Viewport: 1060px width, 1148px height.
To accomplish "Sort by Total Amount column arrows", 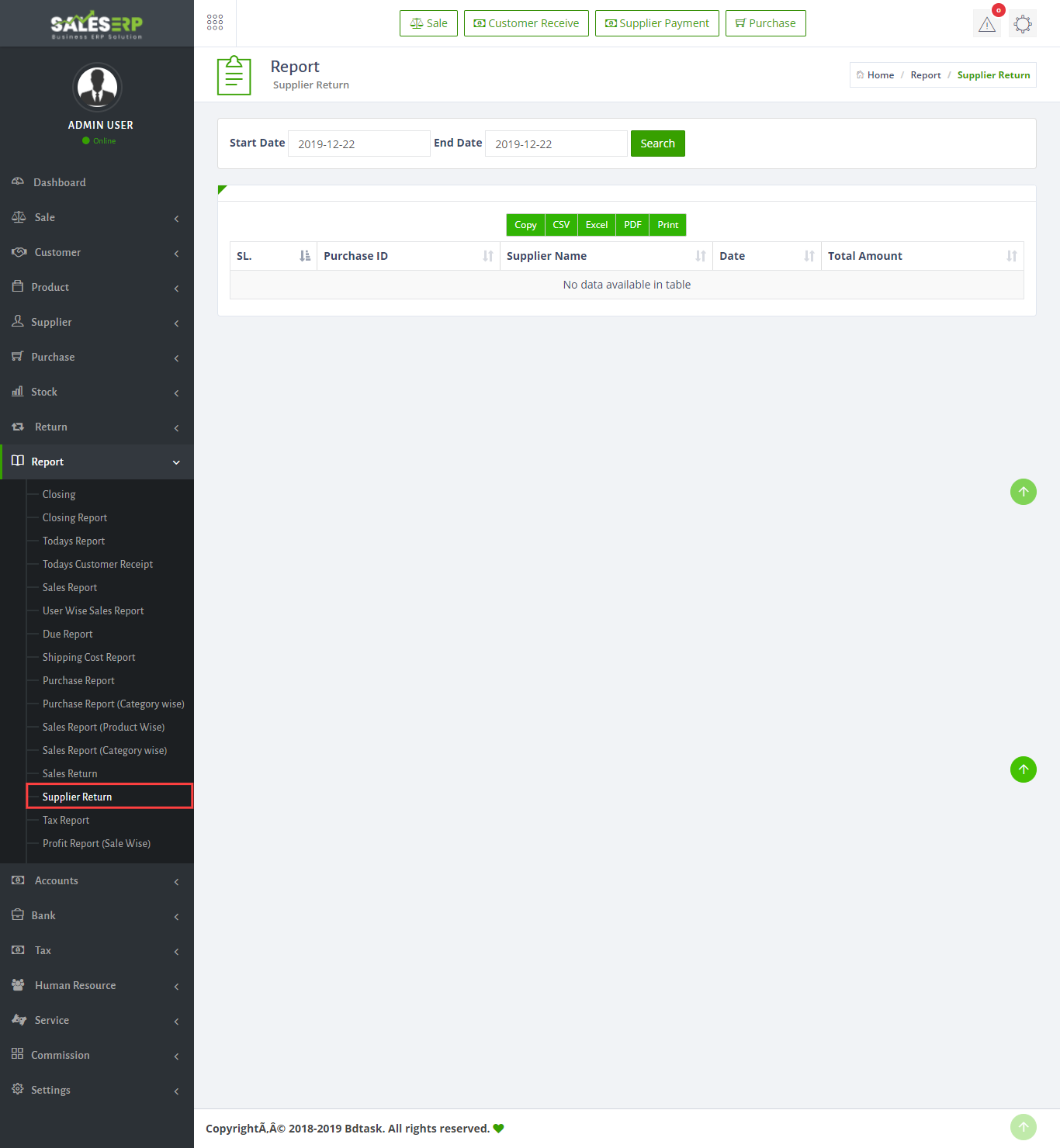I will coord(1011,256).
